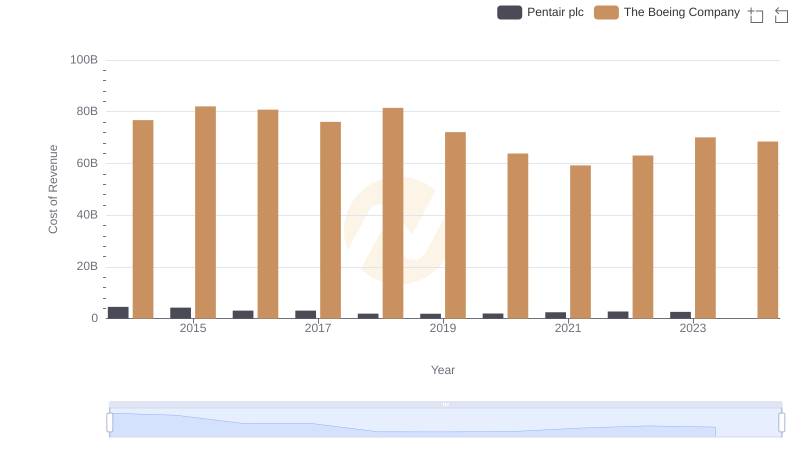Grab the left handle of the range slider
Screen dimensions: 800x461
click(x=110, y=422)
